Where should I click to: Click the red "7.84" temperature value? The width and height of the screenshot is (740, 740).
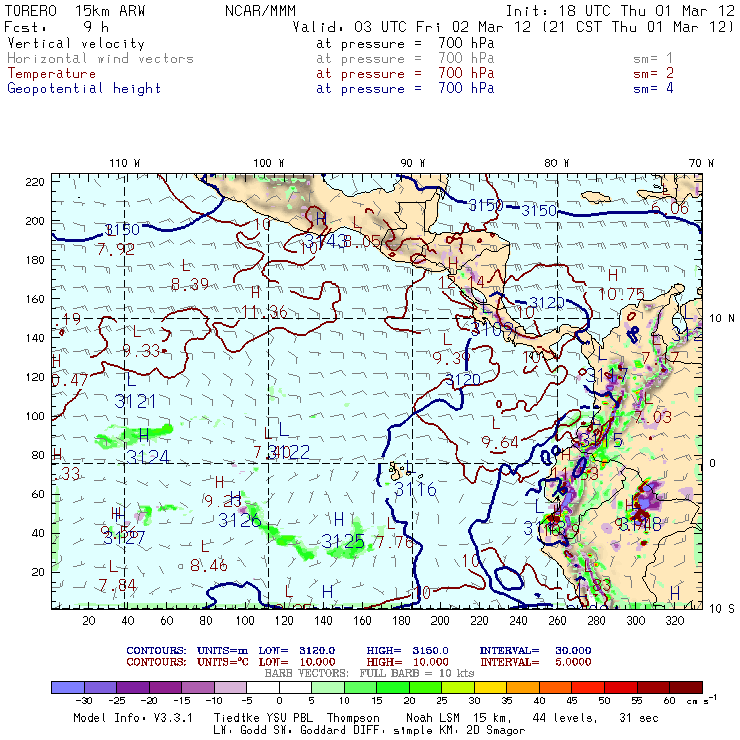click(118, 586)
